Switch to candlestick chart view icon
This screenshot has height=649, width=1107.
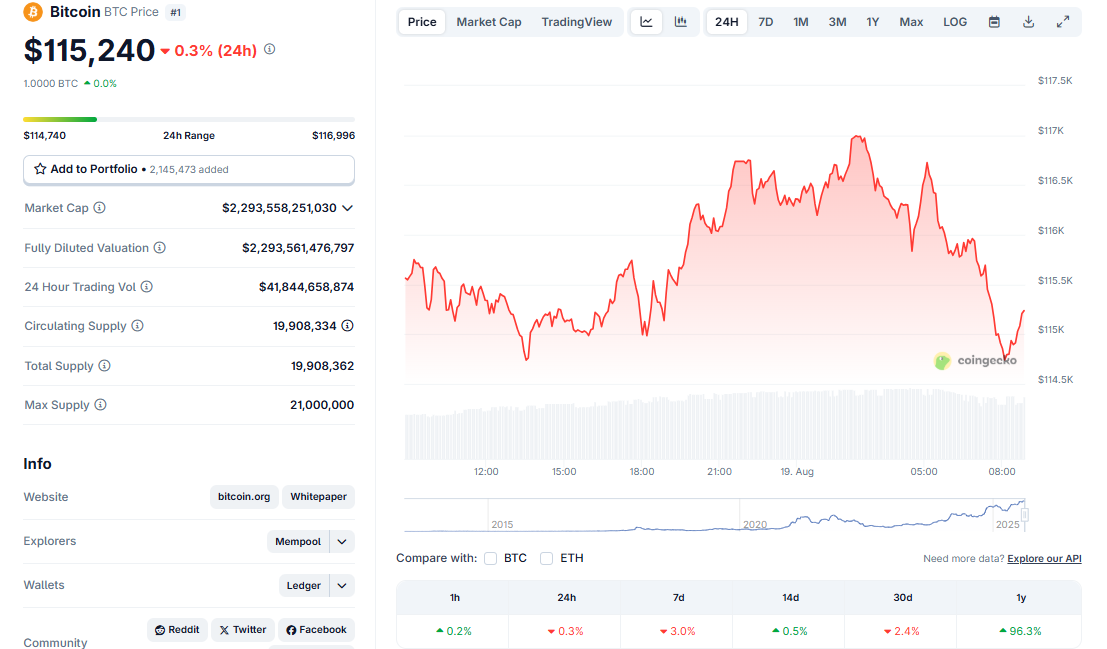[681, 22]
